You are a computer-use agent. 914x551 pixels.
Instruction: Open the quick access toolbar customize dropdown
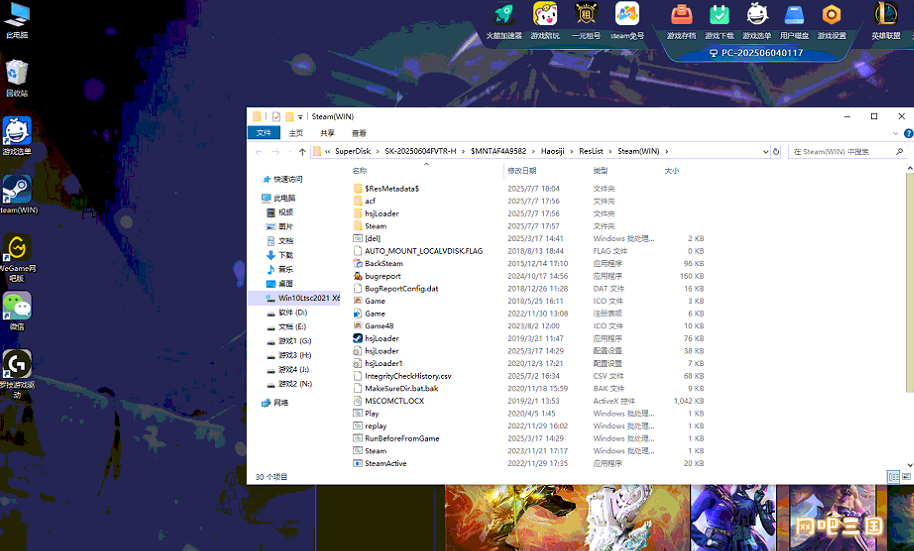coord(300,117)
